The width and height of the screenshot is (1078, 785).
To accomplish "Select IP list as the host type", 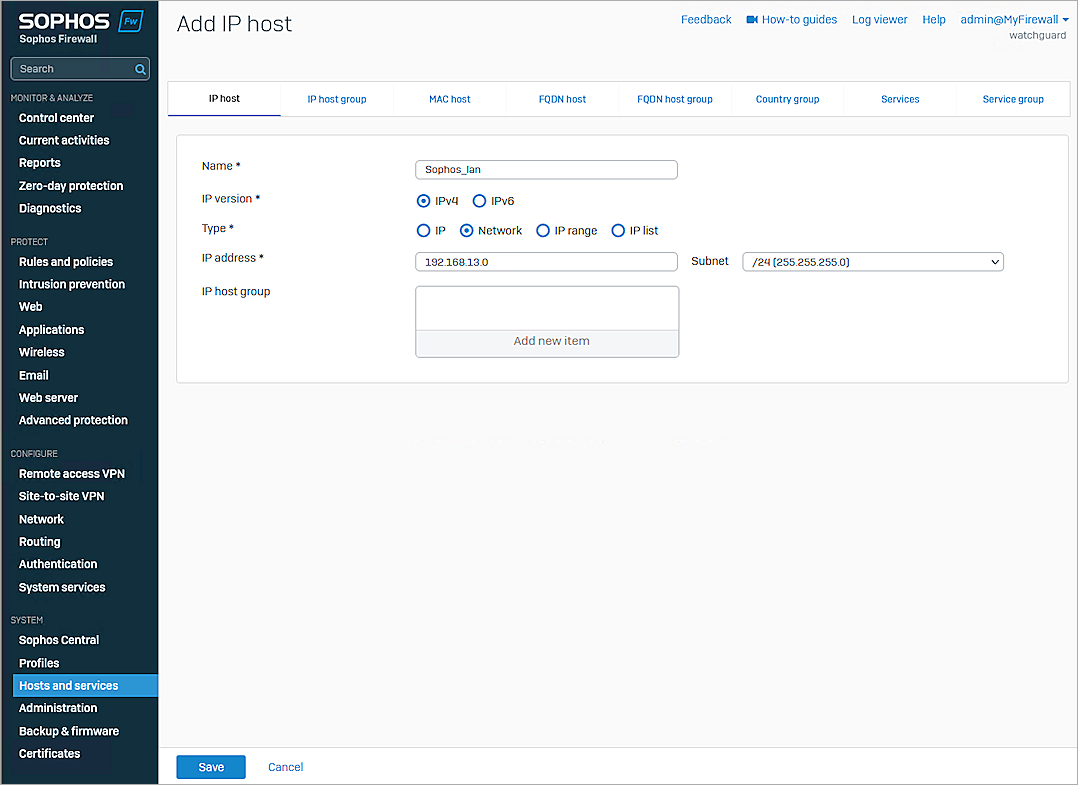I will click(x=617, y=230).
